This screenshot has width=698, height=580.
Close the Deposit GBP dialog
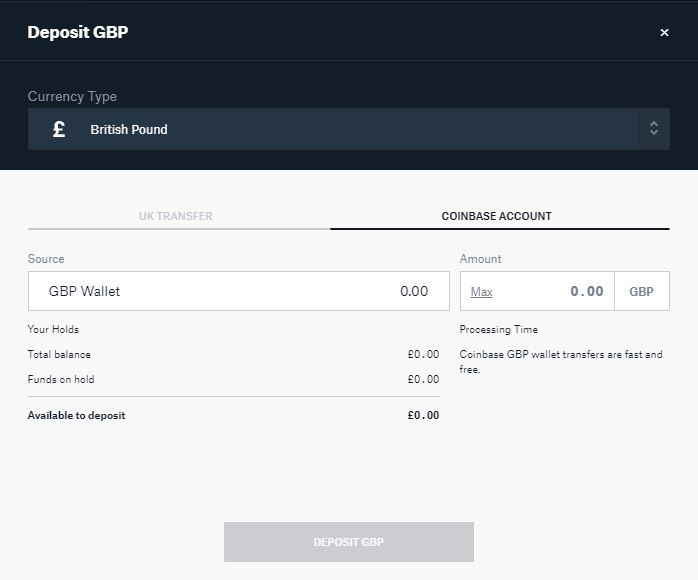[664, 32]
